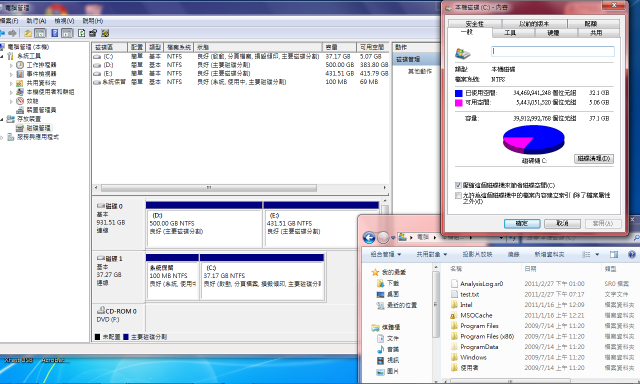Select the (C:) volume row in volume list
Image resolution: width=640 pixels, height=384 pixels.
(x=240, y=56)
